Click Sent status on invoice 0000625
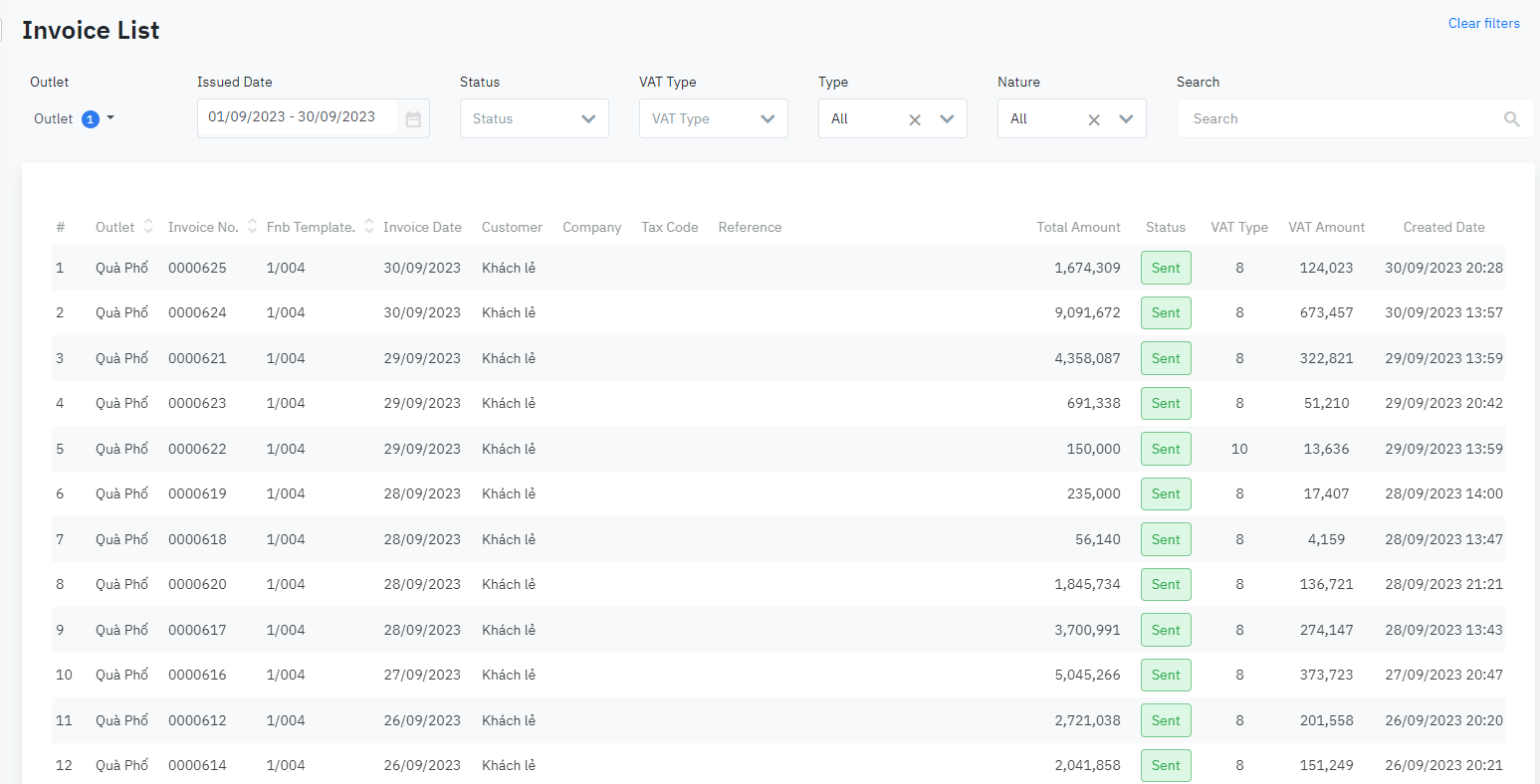Image resolution: width=1540 pixels, height=784 pixels. (1166, 268)
